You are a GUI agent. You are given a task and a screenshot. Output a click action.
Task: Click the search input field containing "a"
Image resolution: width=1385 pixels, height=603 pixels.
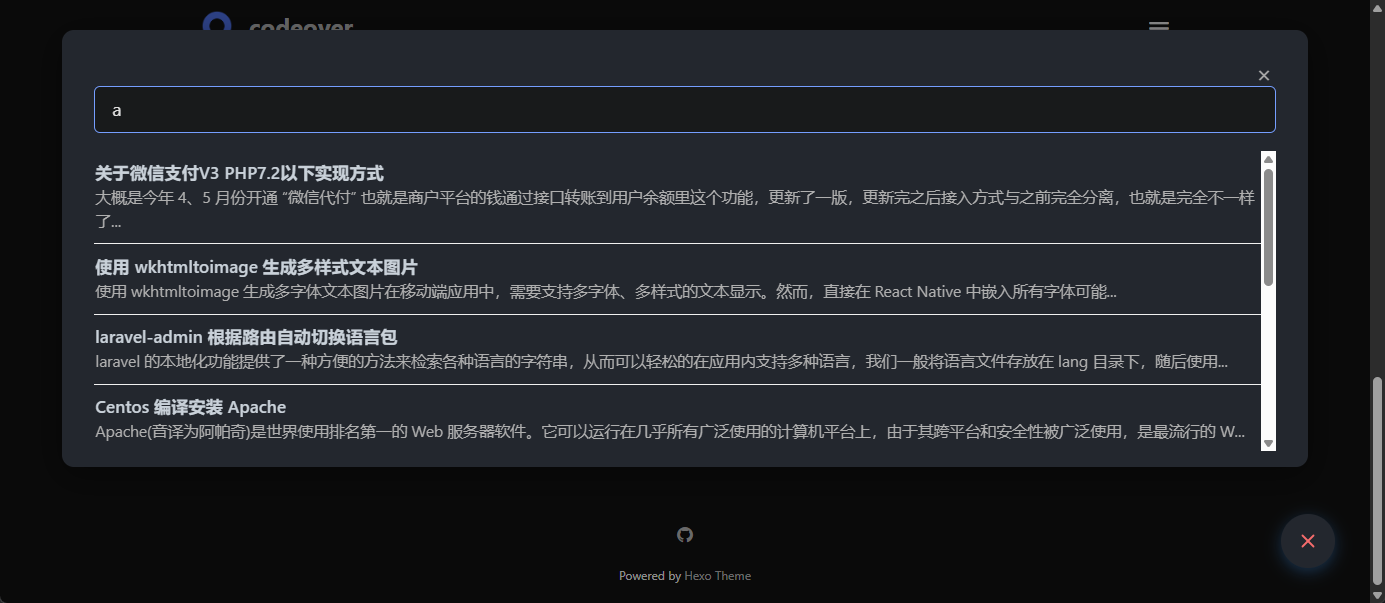coord(684,110)
